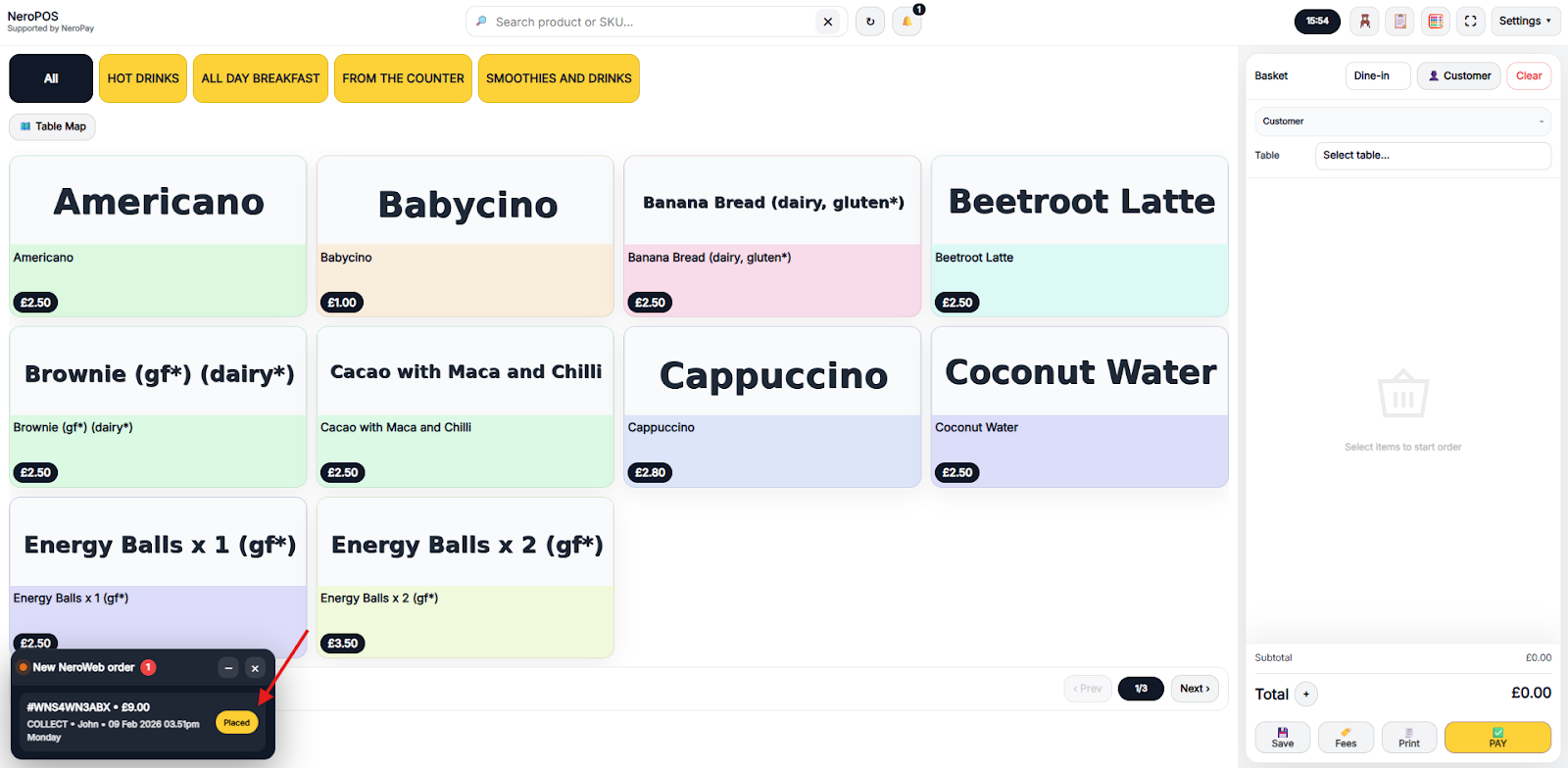Click the plus button beside Total

(x=1305, y=695)
